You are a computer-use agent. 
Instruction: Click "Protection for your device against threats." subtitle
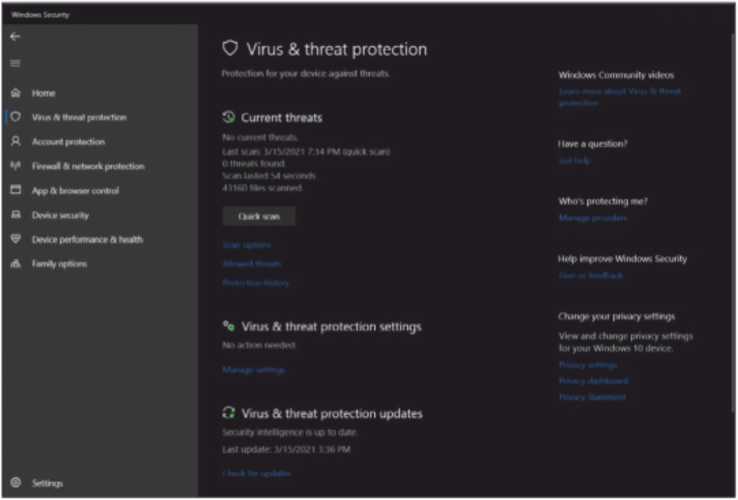click(305, 73)
